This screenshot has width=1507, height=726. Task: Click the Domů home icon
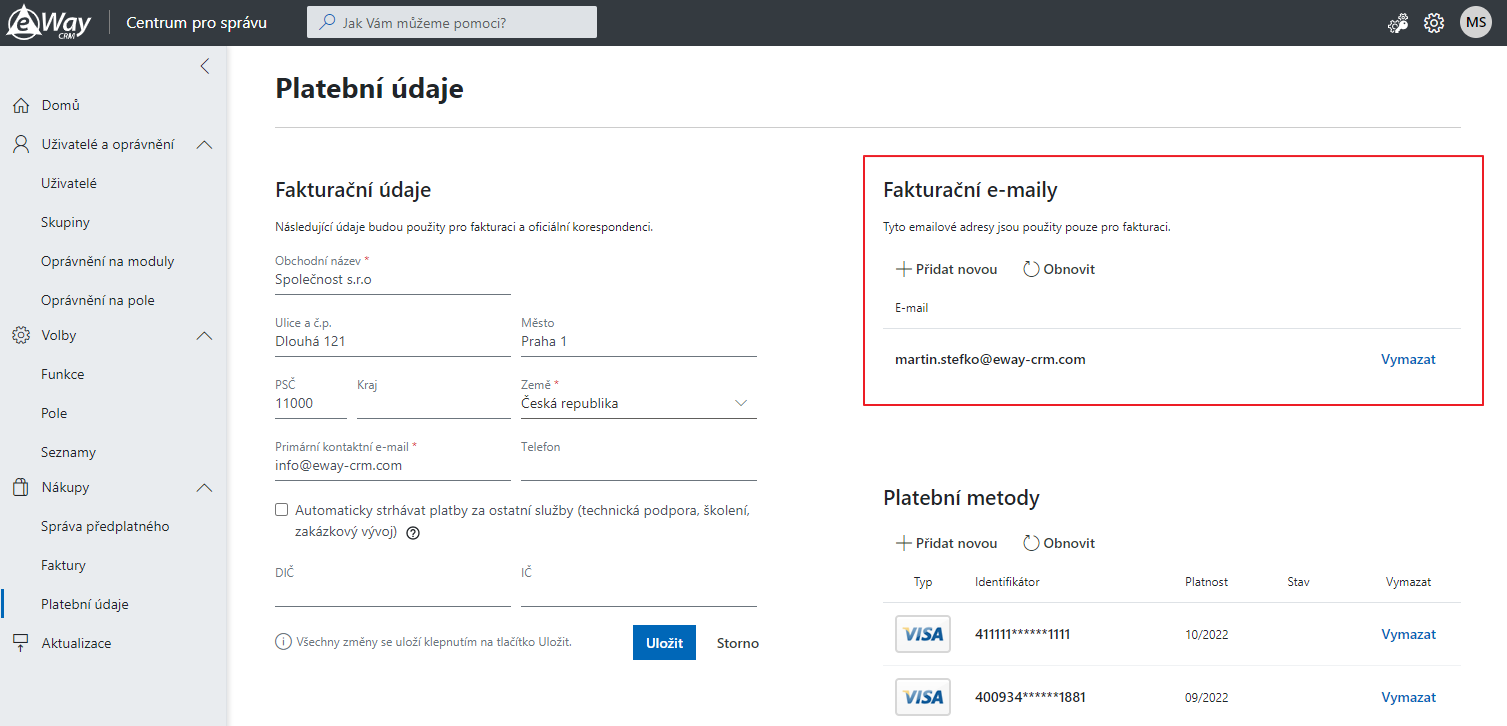click(21, 105)
